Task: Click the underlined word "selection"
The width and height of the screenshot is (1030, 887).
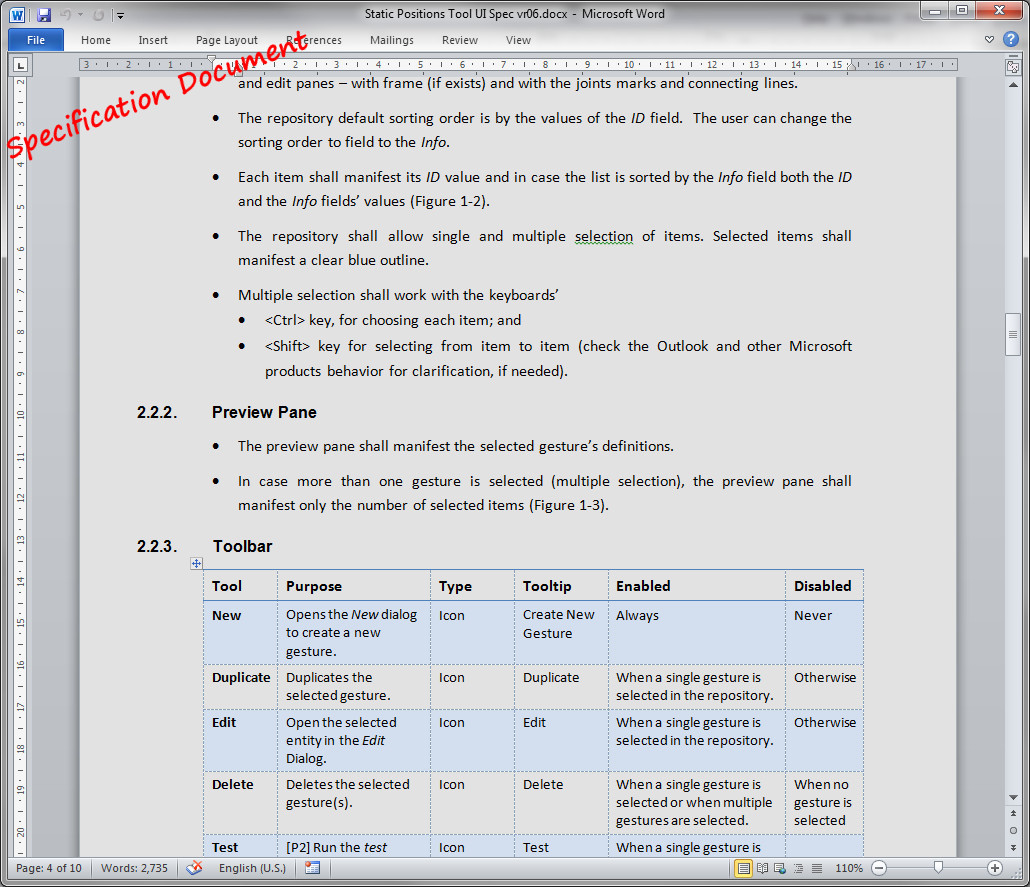Action: pyautogui.click(x=604, y=237)
